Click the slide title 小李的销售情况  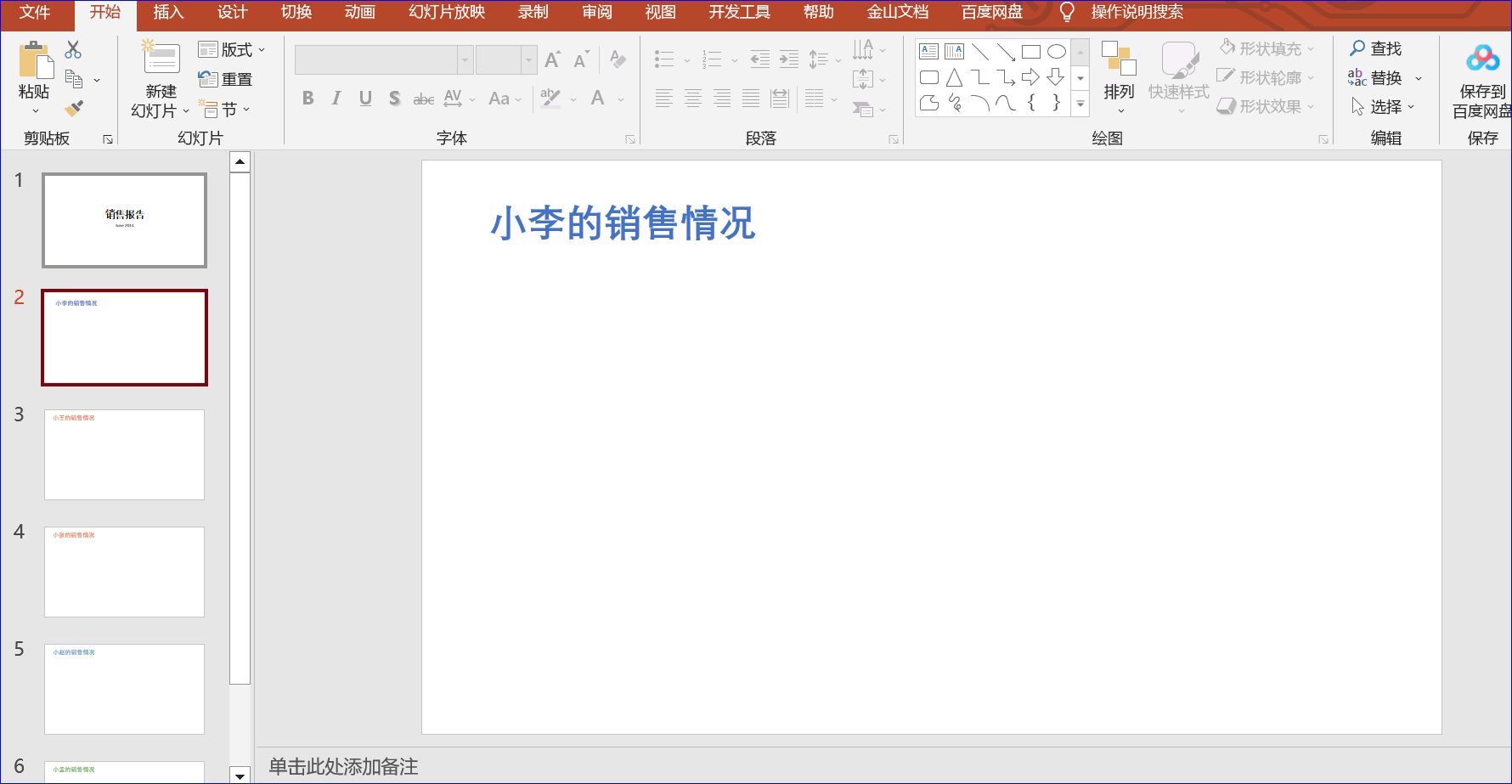point(623,223)
